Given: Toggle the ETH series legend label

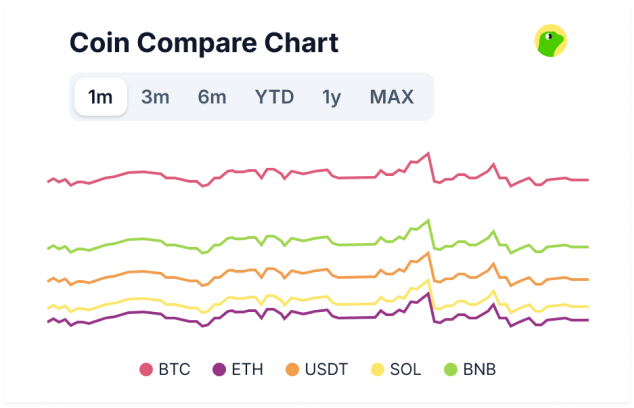Looking at the screenshot, I should (x=247, y=370).
